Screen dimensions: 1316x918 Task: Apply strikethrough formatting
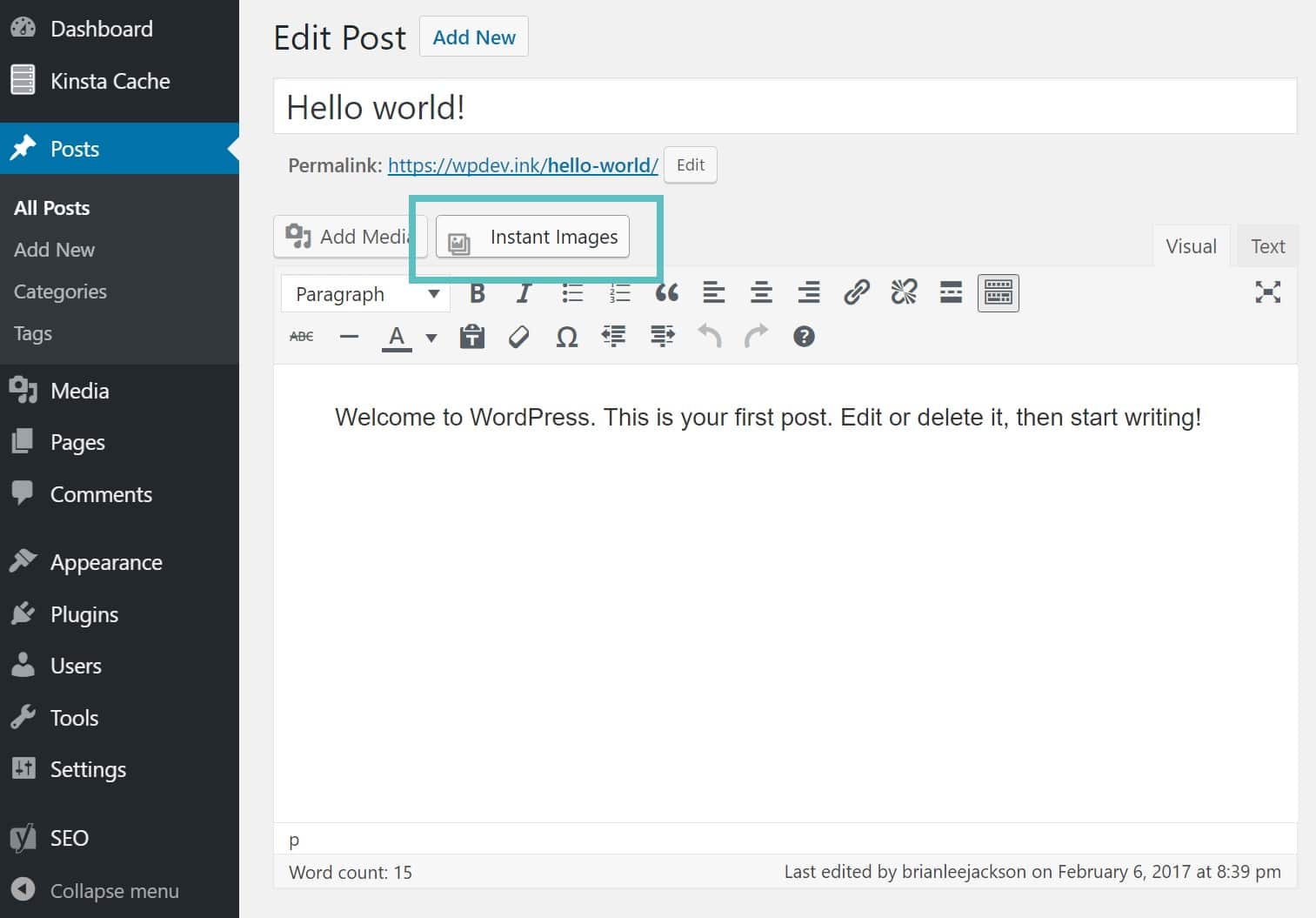click(x=300, y=336)
